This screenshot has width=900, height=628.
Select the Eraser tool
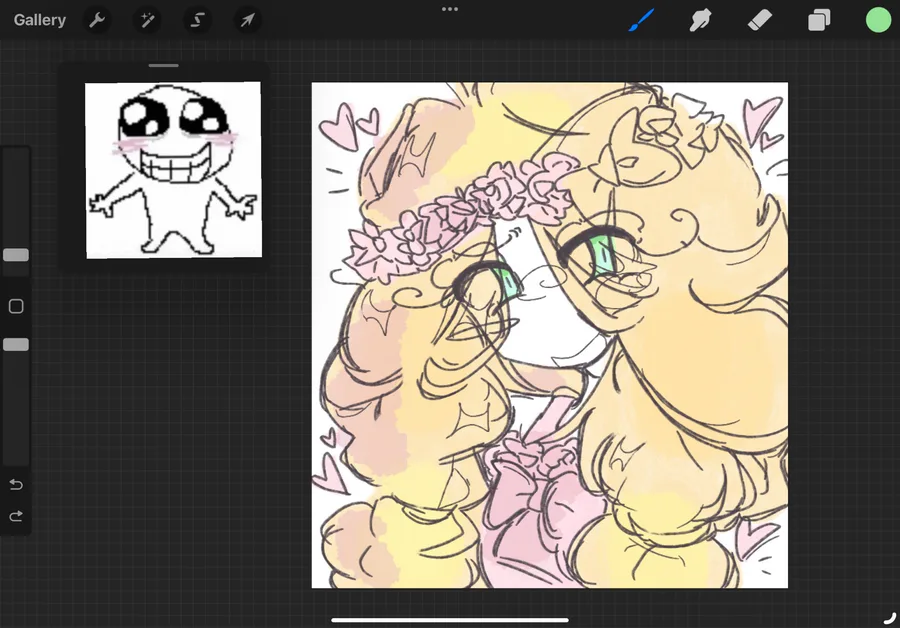click(x=760, y=21)
